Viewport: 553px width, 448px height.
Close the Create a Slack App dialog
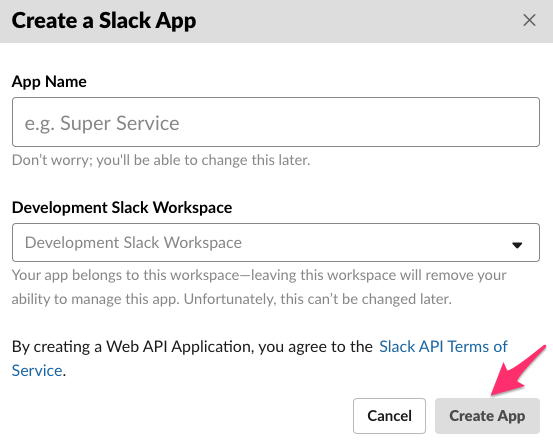[529, 20]
